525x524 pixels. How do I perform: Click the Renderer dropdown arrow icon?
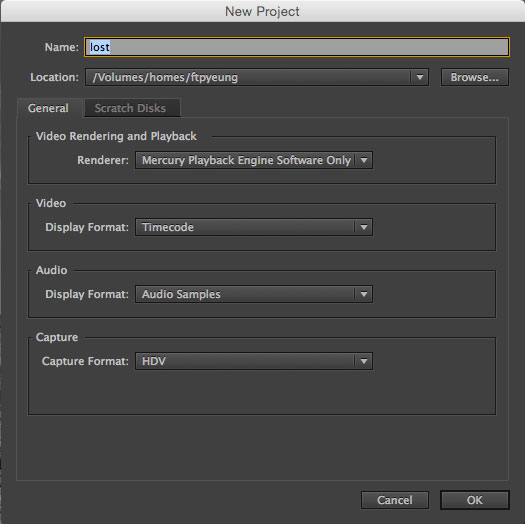364,160
